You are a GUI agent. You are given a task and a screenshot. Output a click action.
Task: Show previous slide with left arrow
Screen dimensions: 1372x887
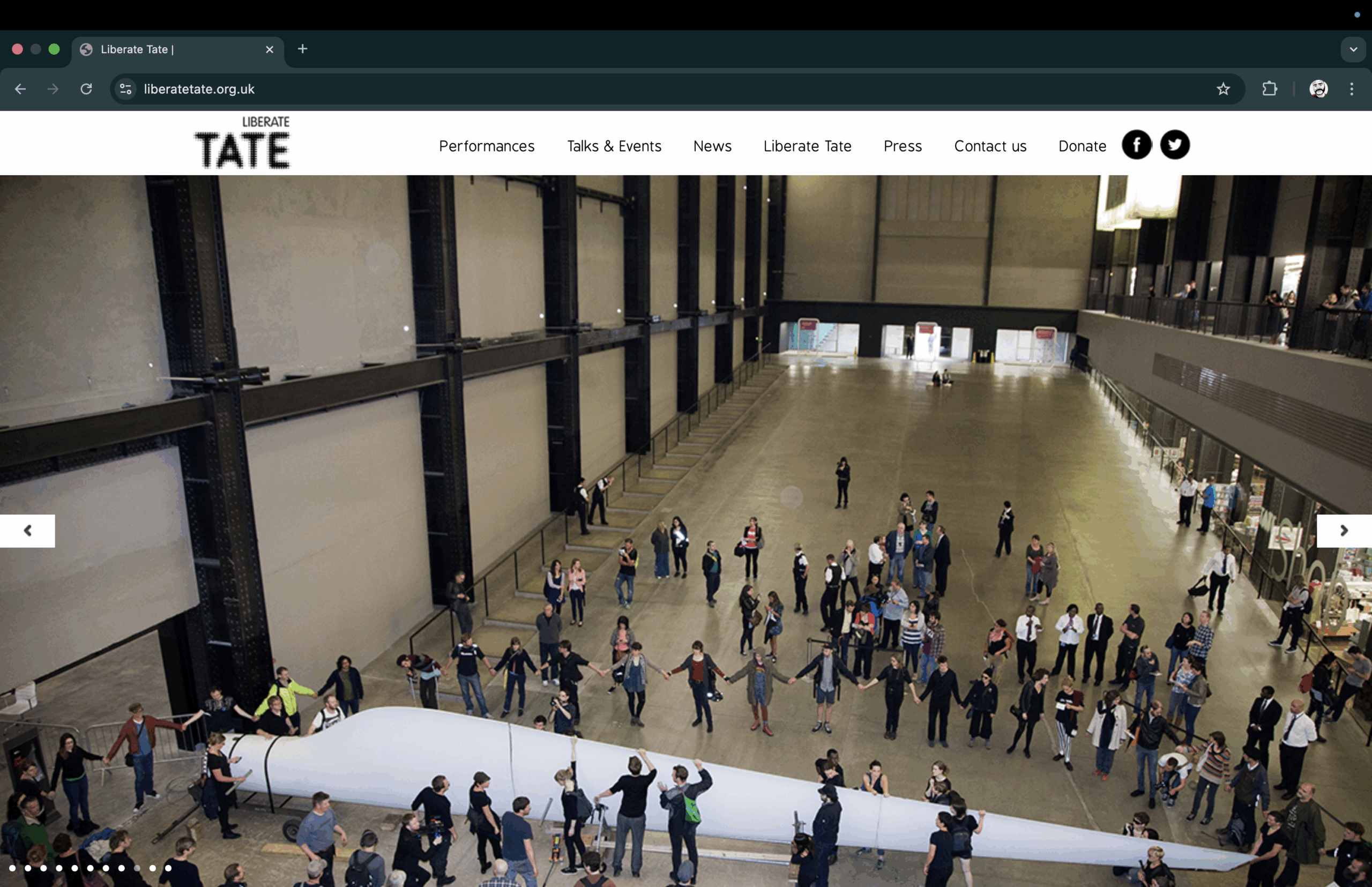click(27, 531)
